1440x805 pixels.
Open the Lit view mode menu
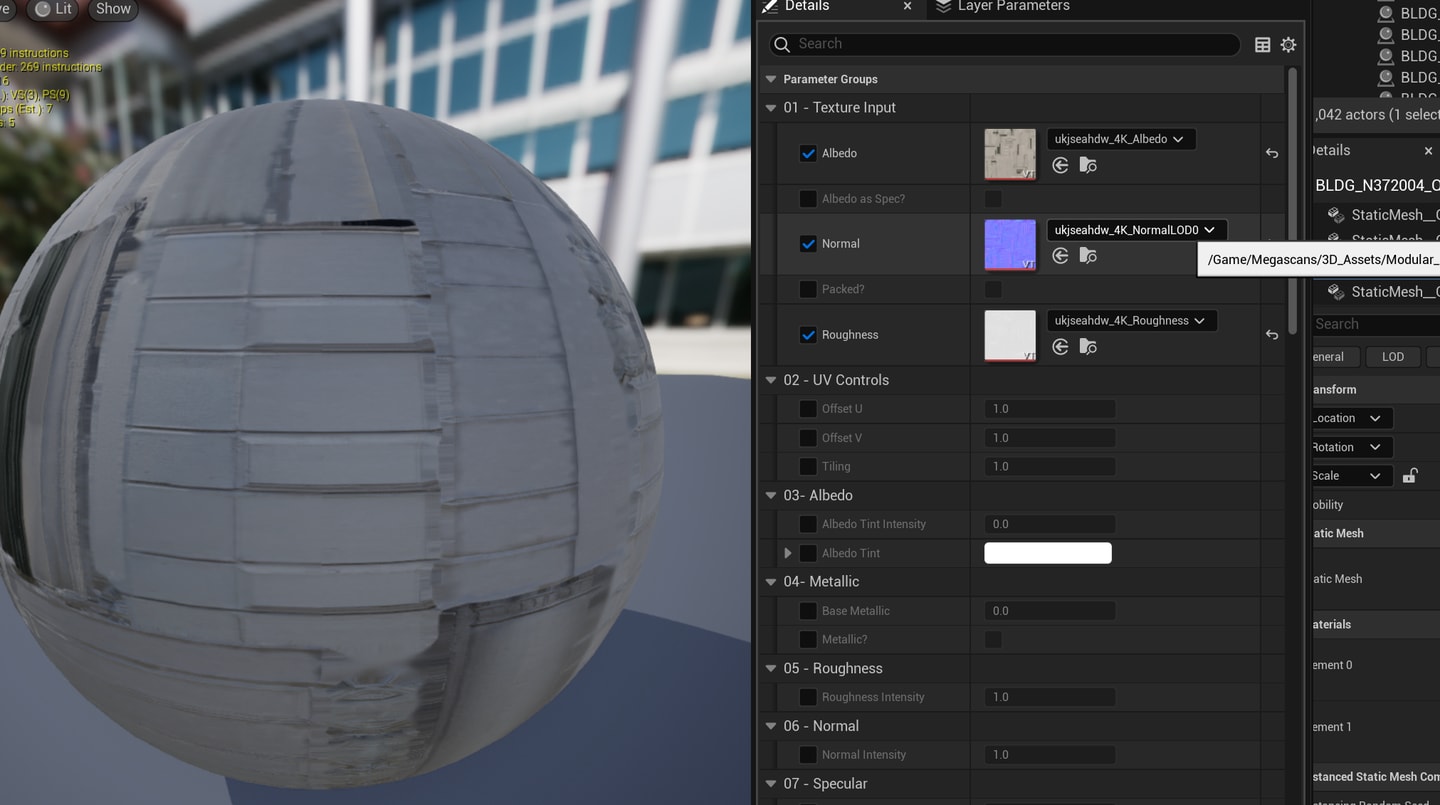[54, 9]
